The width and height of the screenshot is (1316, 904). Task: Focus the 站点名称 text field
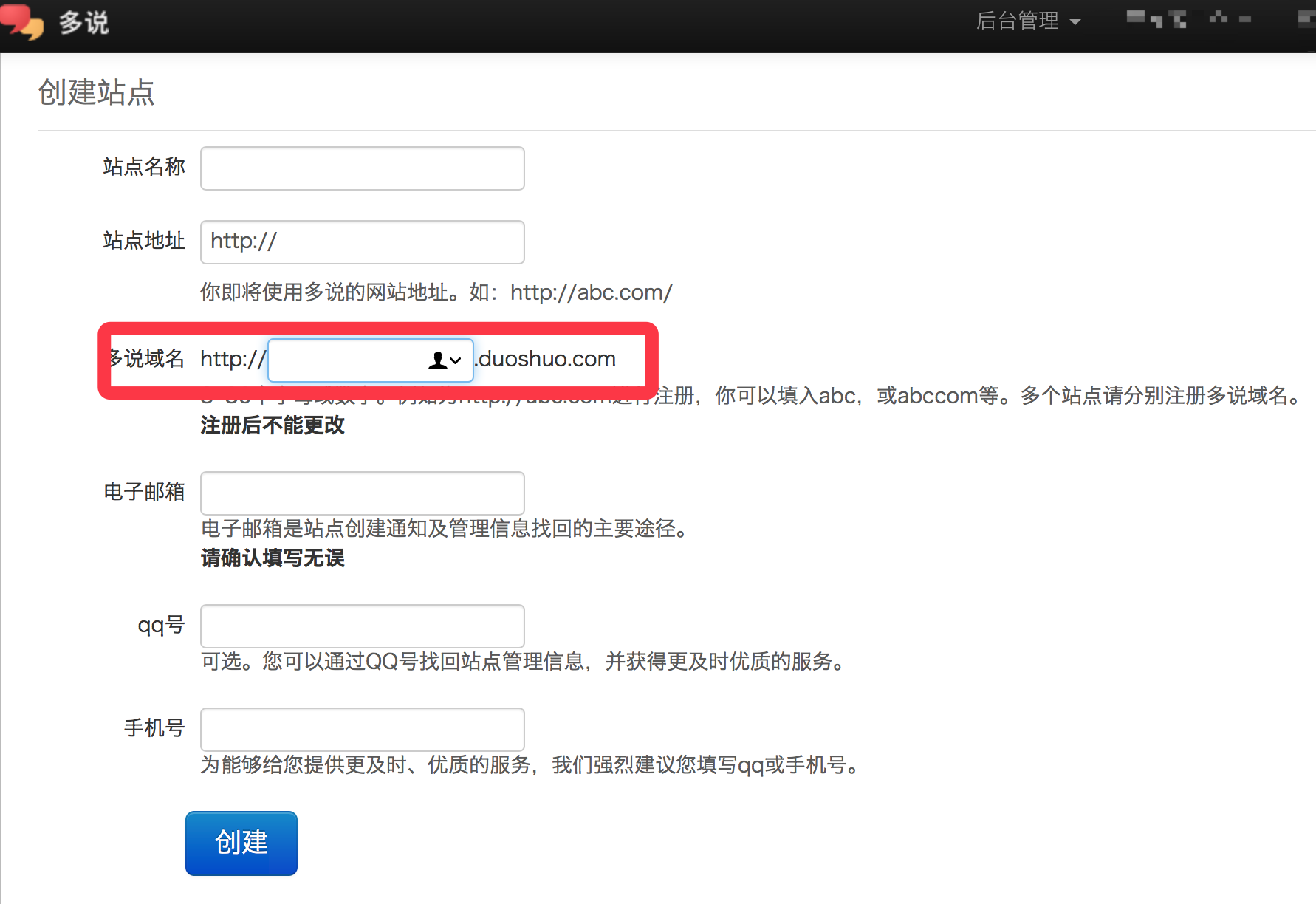coord(362,168)
